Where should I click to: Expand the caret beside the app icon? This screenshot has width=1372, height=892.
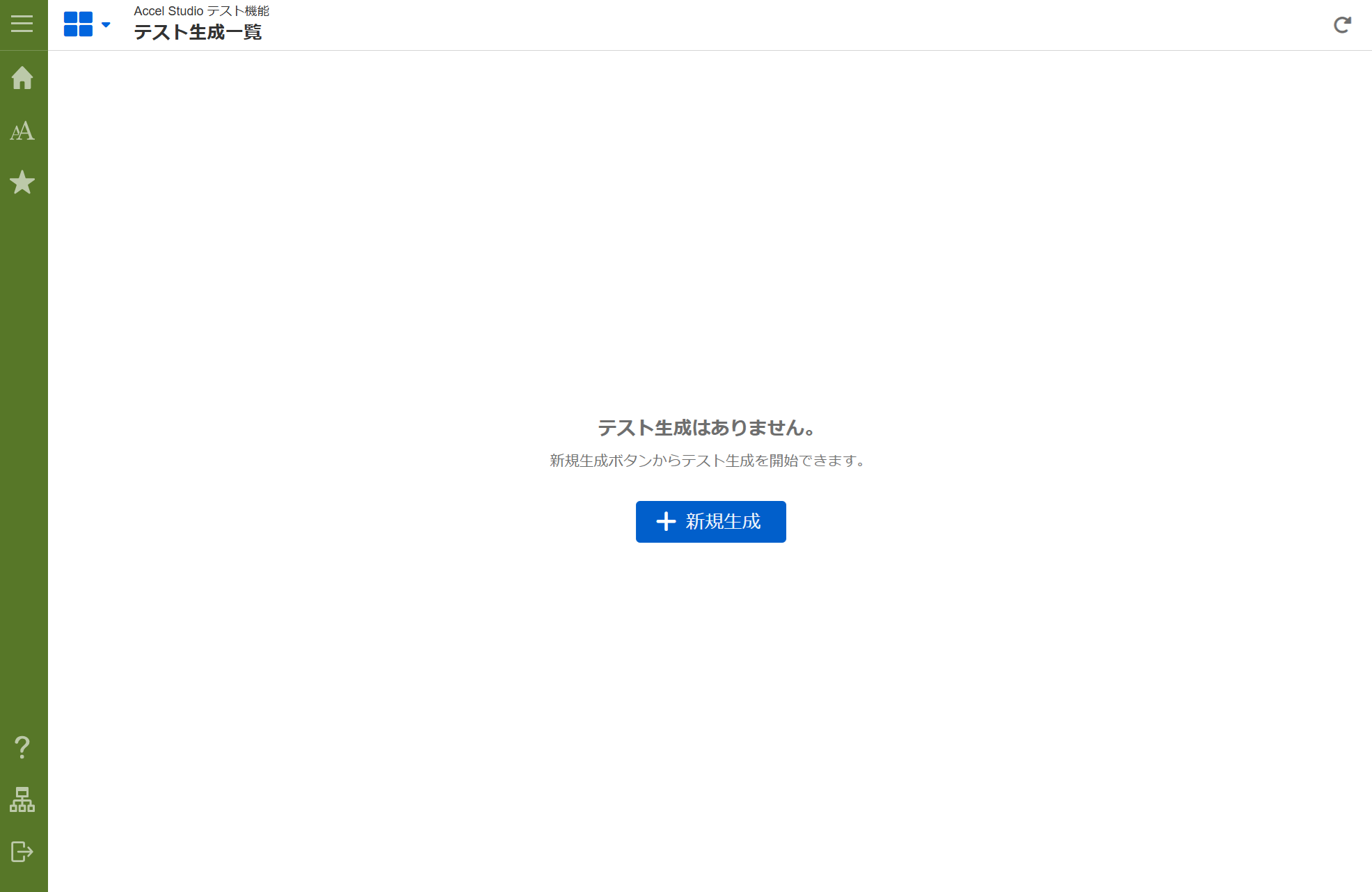coord(106,25)
